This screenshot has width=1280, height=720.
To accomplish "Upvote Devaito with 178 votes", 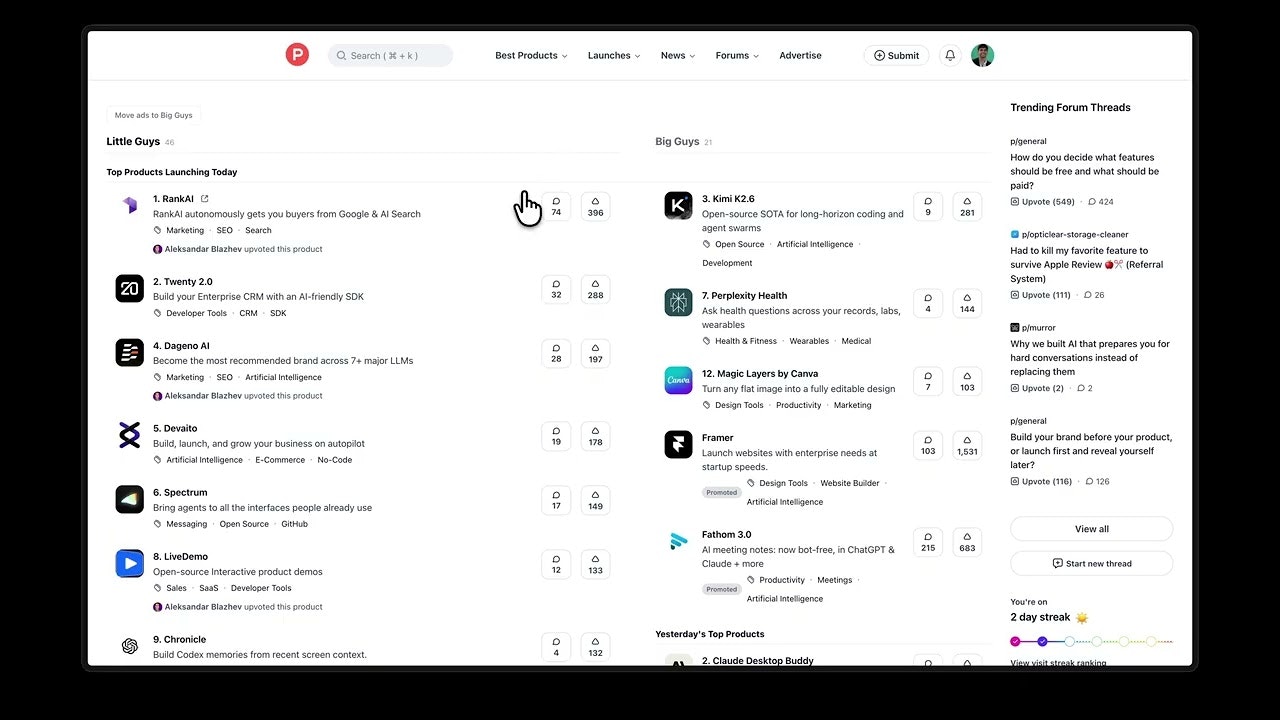I will pos(596,436).
